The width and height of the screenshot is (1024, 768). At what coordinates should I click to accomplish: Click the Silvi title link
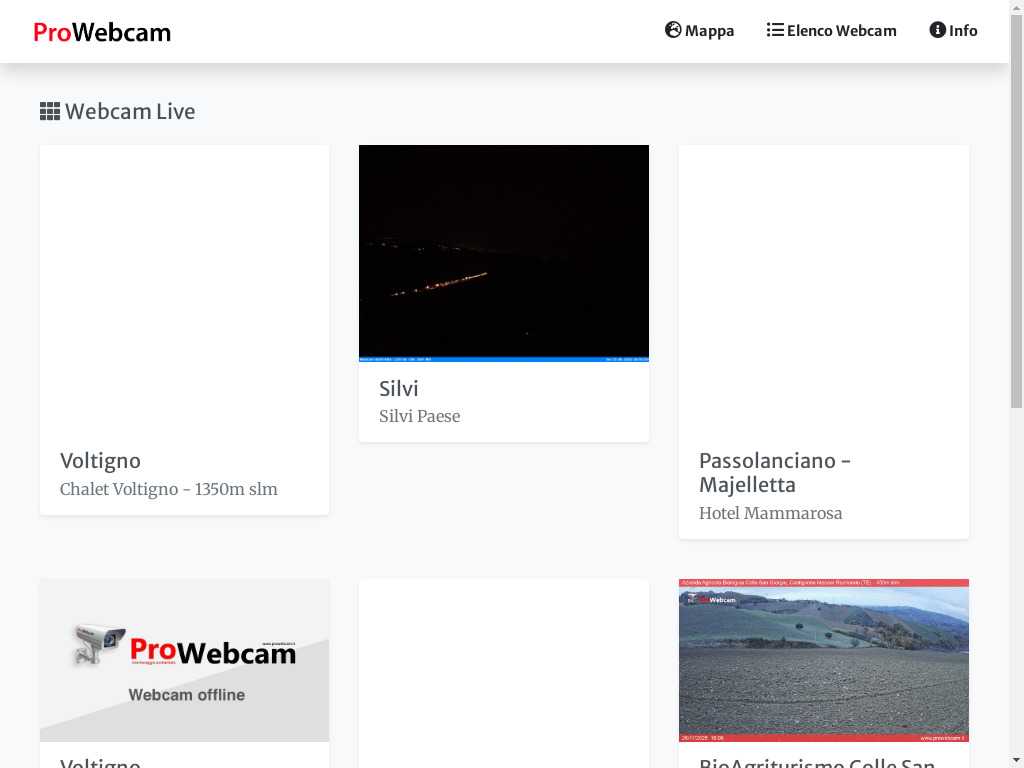point(399,389)
